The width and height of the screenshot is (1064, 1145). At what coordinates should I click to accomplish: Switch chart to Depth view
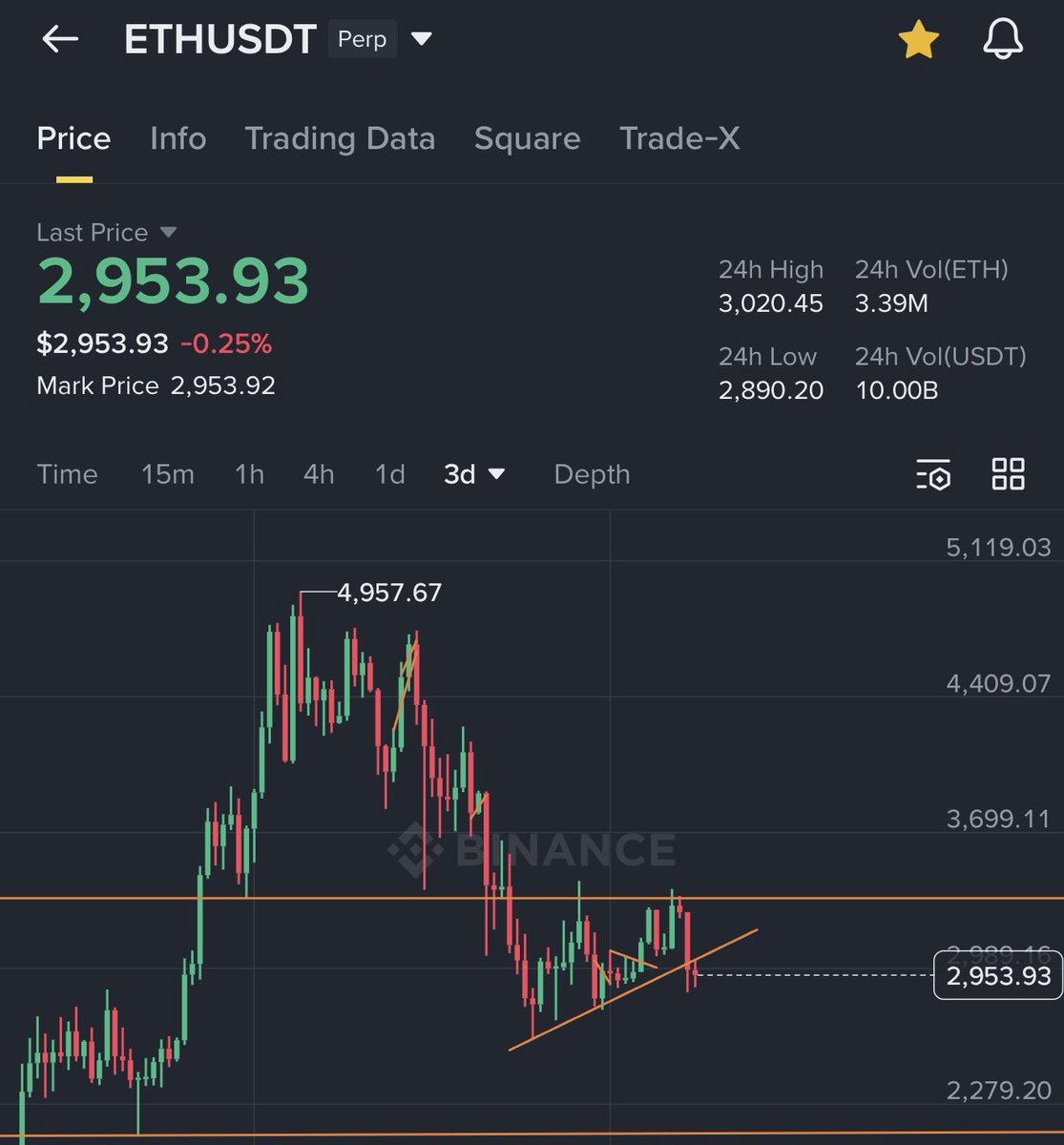[591, 474]
